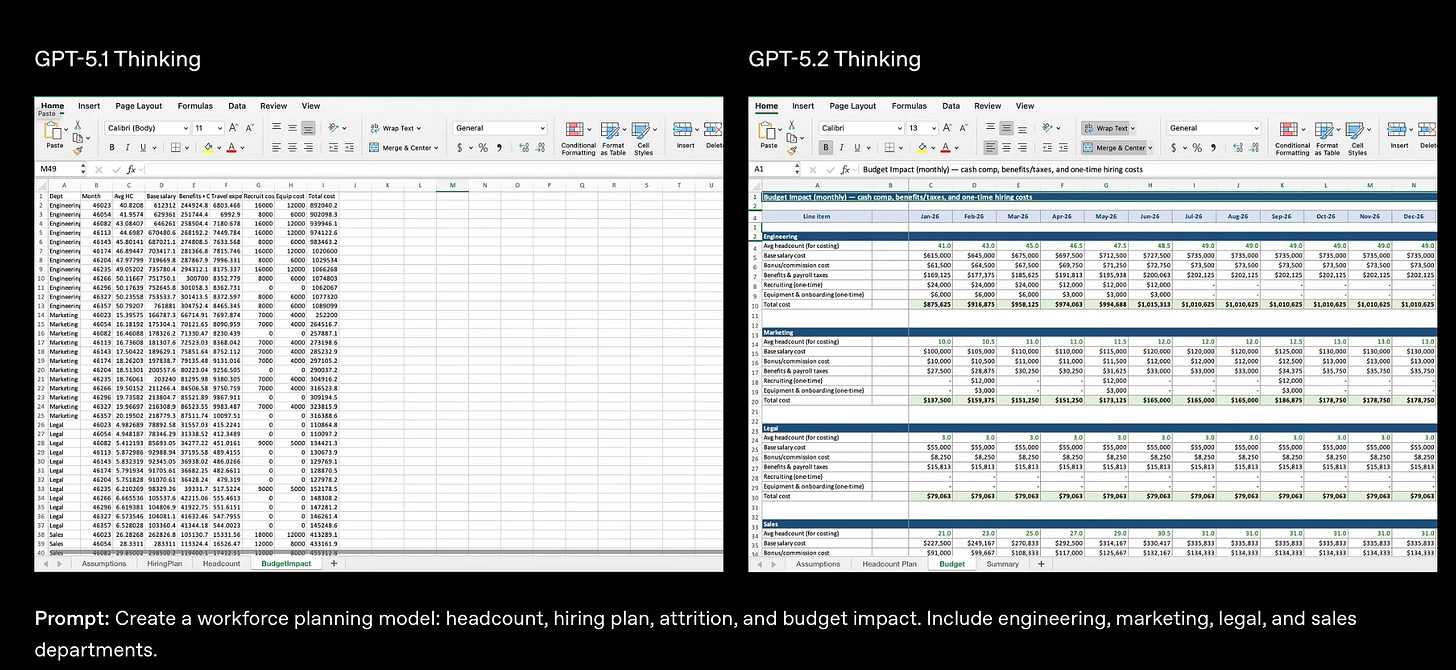Toggle center horizontal alignment in left Excel window
This screenshot has height=670, width=1456.
(292, 148)
